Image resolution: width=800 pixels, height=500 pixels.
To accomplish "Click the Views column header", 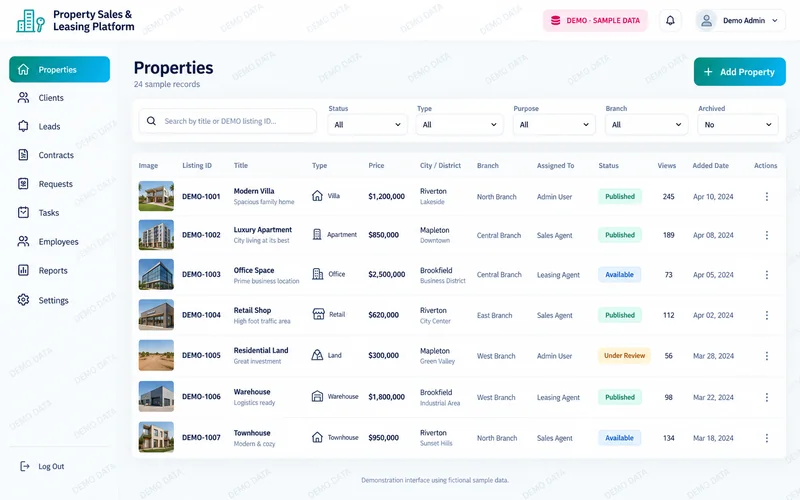I will point(666,165).
